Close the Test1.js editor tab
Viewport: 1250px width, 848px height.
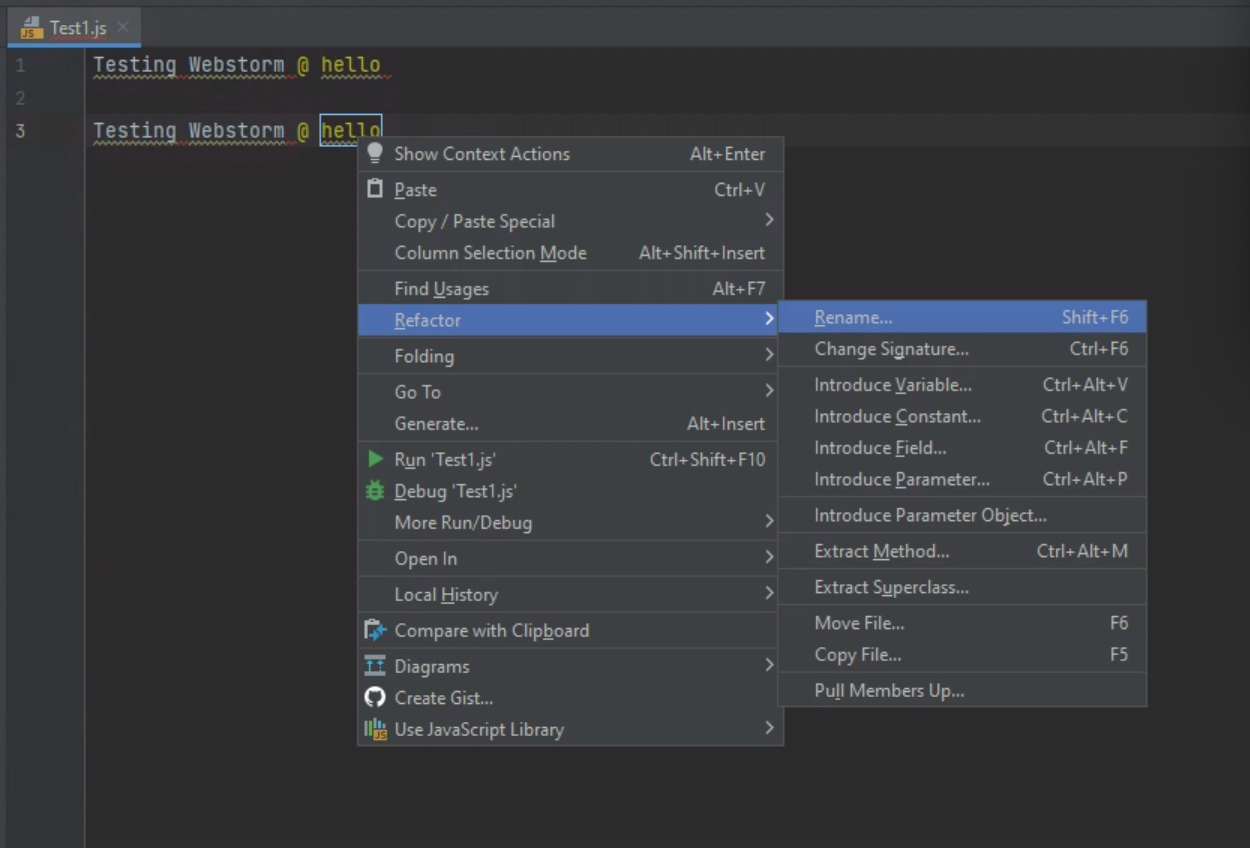122,27
